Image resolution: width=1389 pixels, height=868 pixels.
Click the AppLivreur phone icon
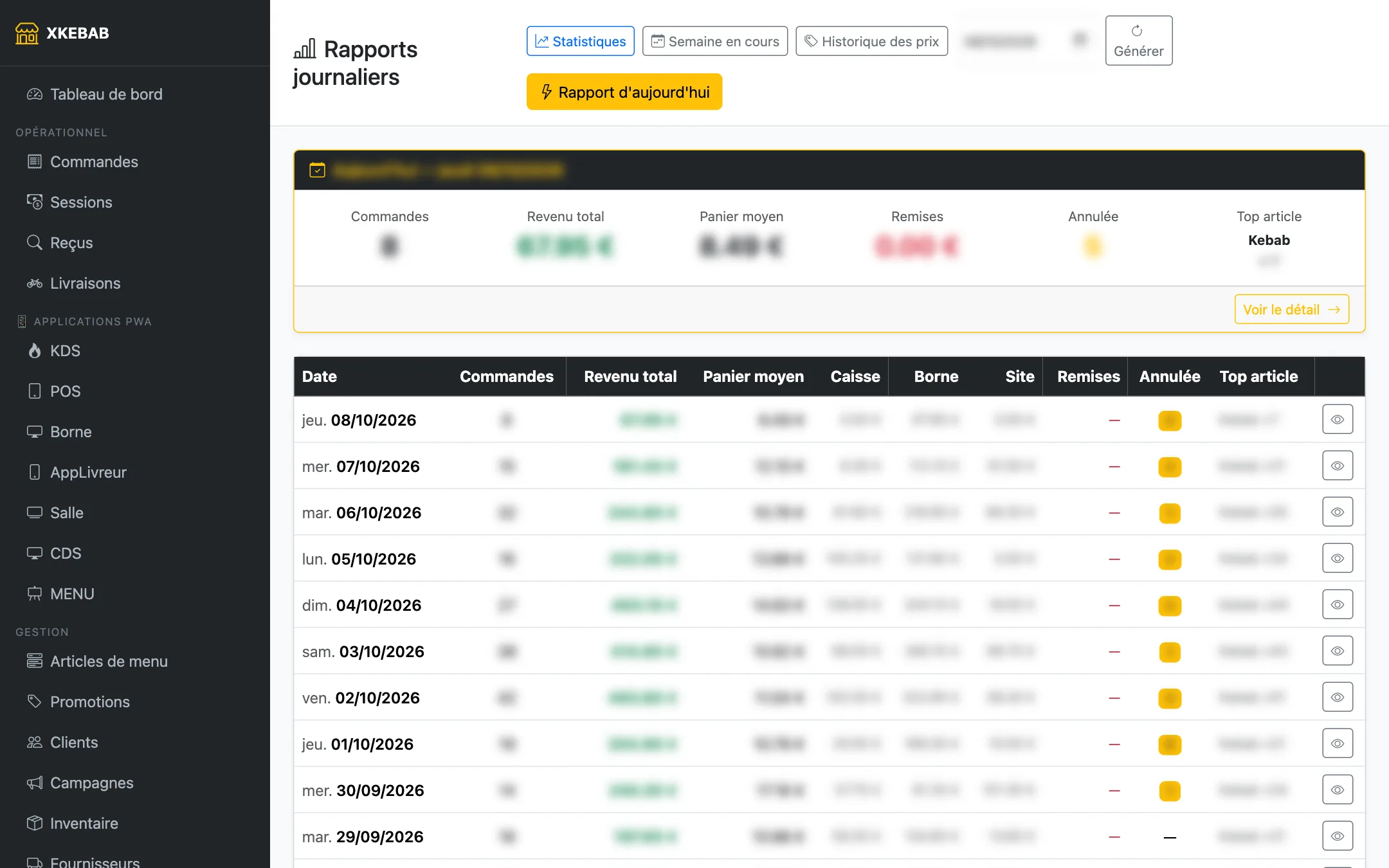35,473
